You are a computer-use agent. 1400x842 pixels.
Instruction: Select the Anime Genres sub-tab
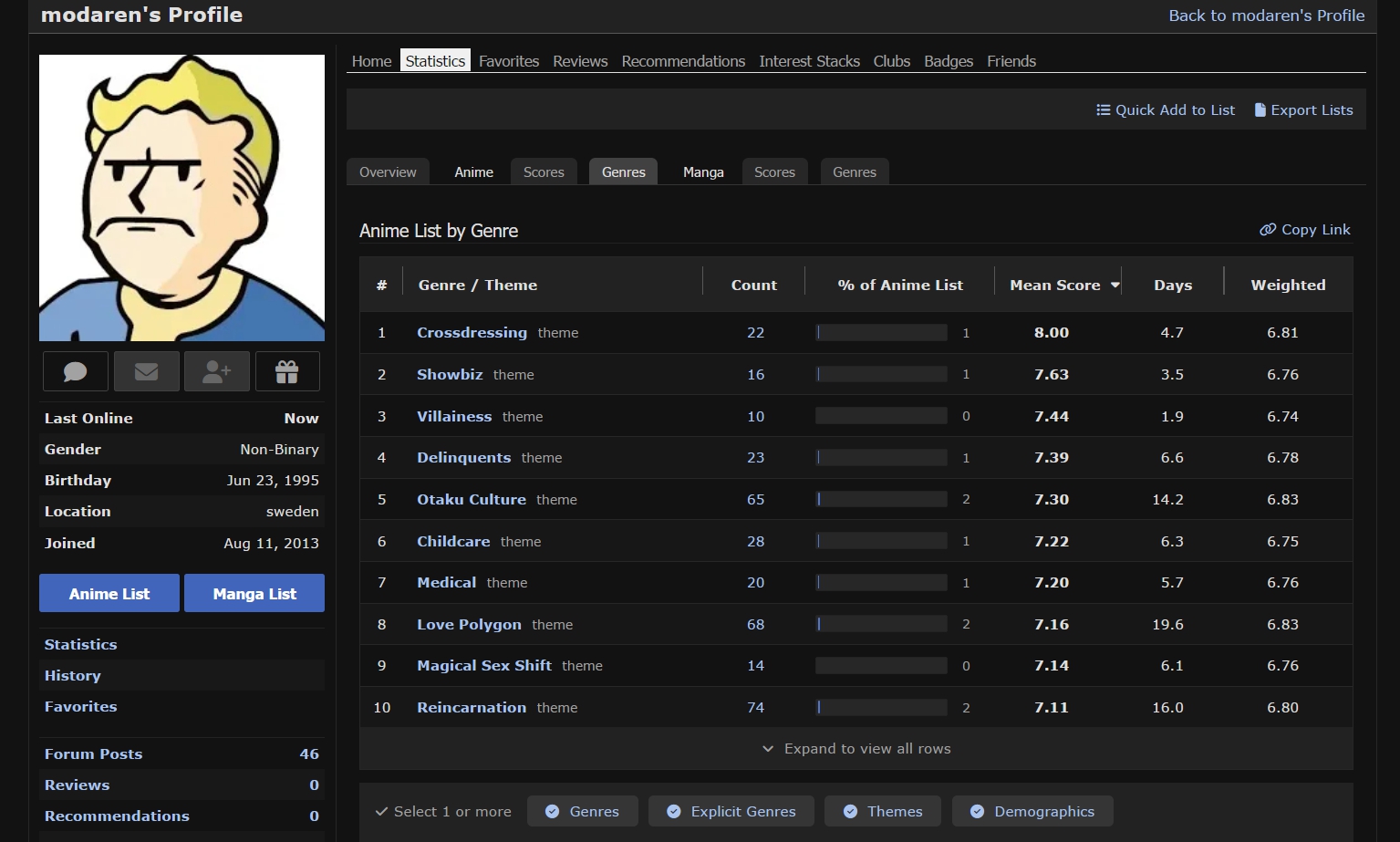click(624, 172)
